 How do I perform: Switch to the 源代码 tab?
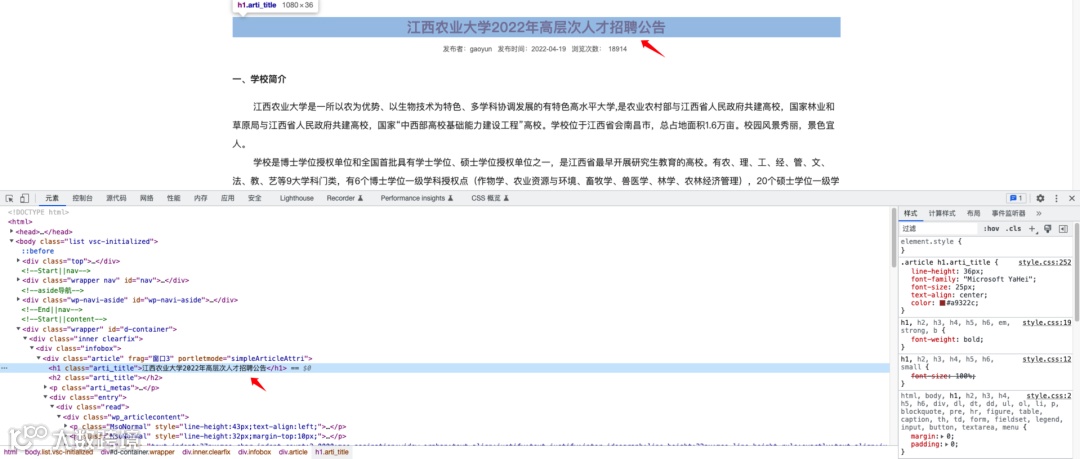[x=116, y=198]
